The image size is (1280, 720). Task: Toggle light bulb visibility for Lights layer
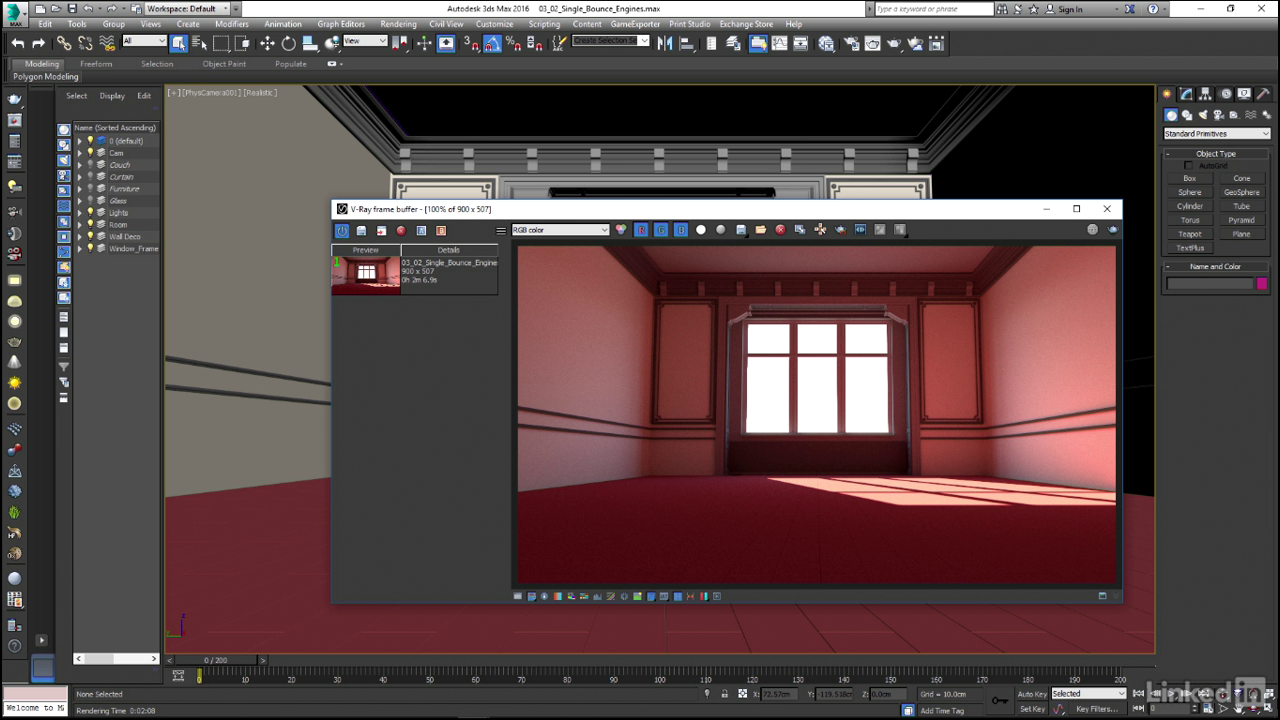[x=90, y=213]
